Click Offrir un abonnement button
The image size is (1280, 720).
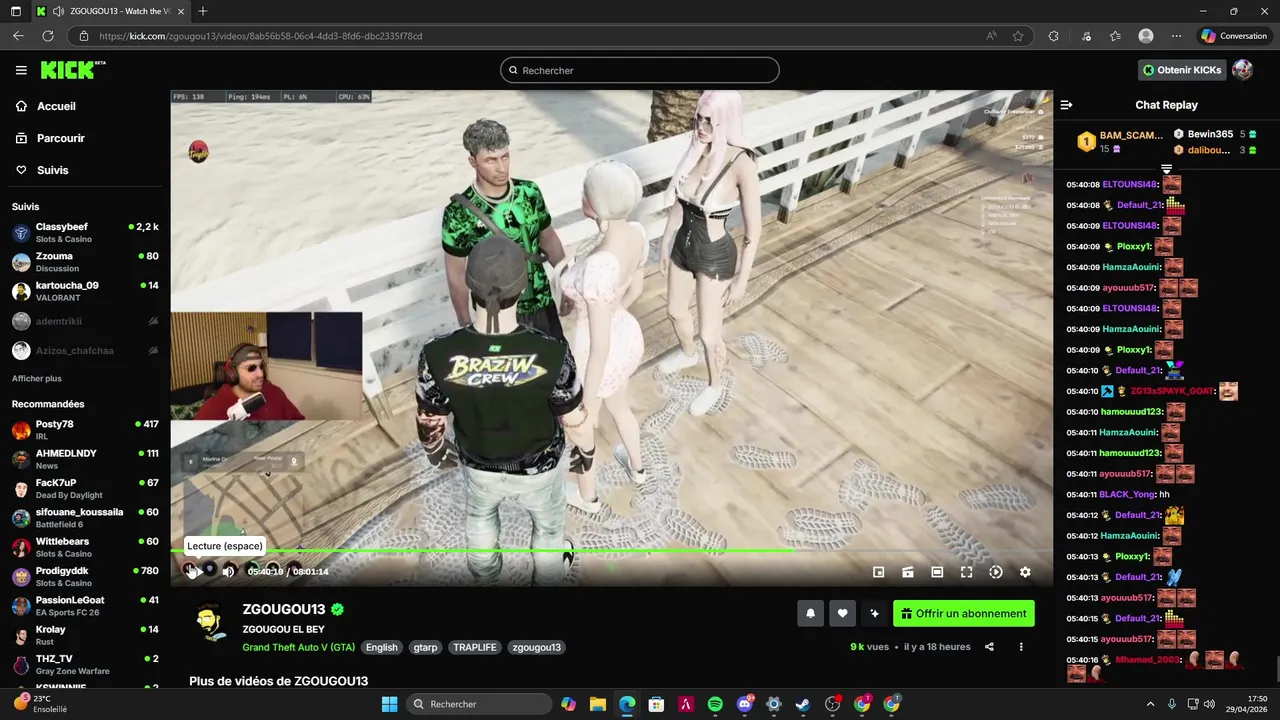point(963,614)
